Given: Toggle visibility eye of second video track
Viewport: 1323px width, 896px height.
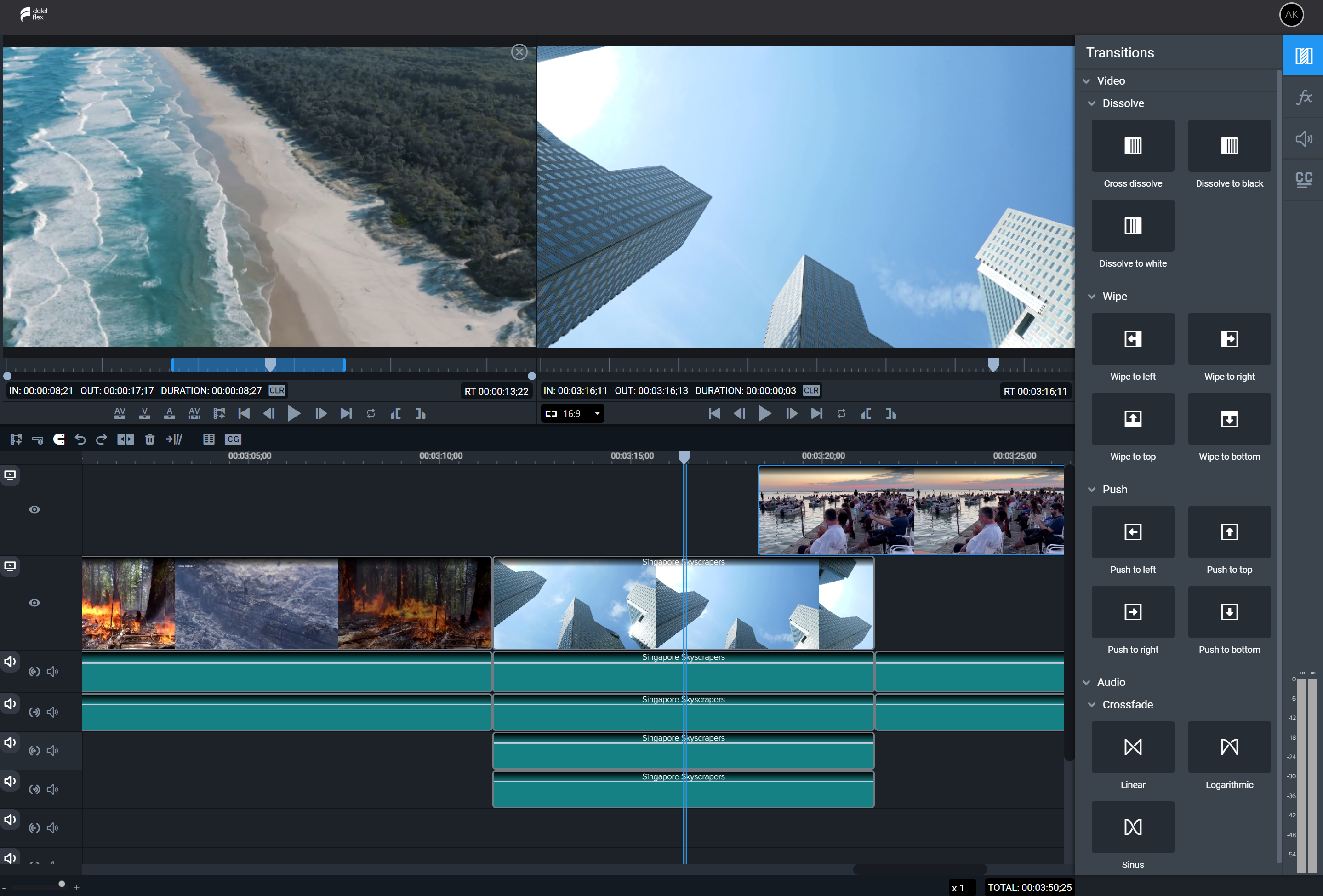Looking at the screenshot, I should tap(34, 603).
